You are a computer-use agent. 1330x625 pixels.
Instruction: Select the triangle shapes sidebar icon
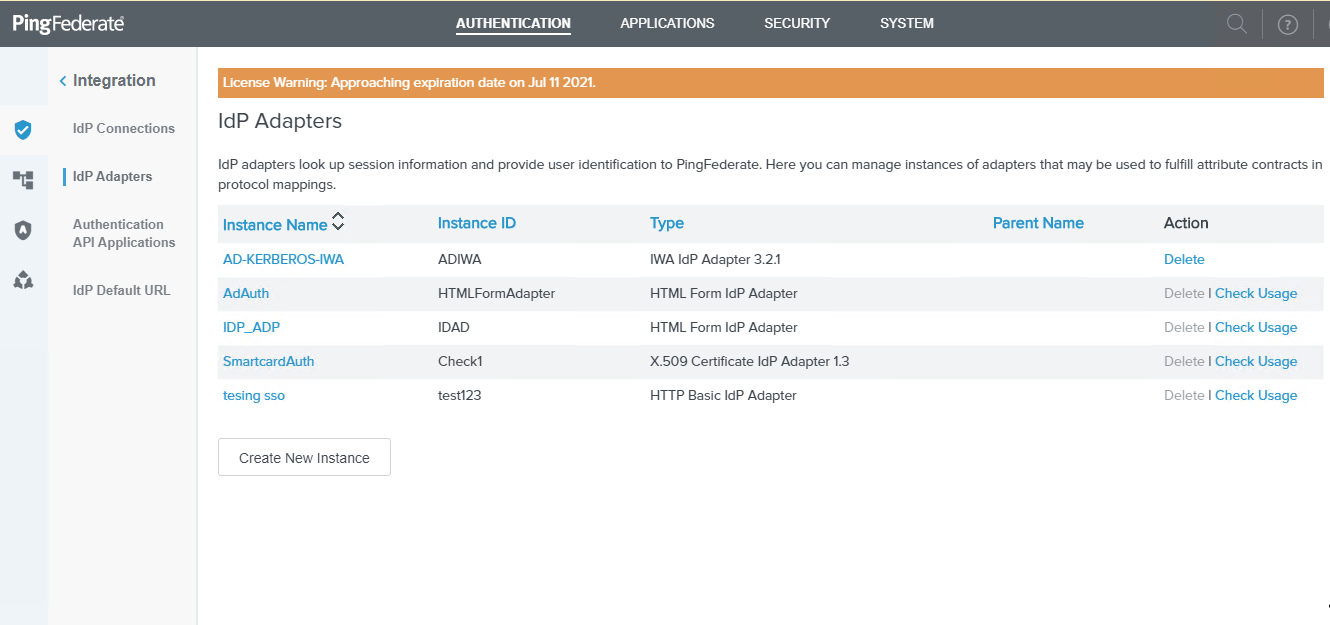(x=23, y=280)
